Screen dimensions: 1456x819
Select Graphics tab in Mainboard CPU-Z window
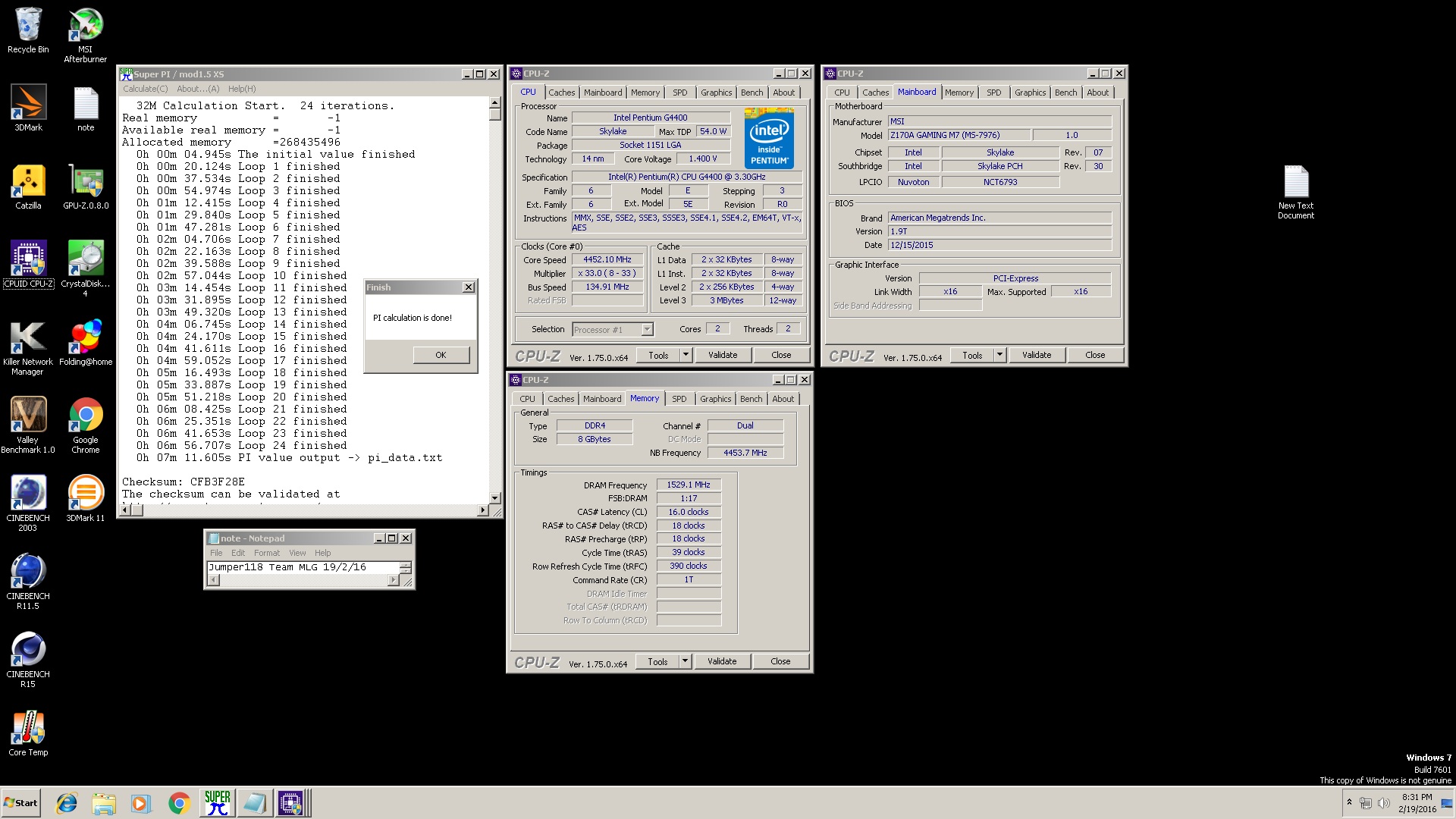click(x=1031, y=93)
